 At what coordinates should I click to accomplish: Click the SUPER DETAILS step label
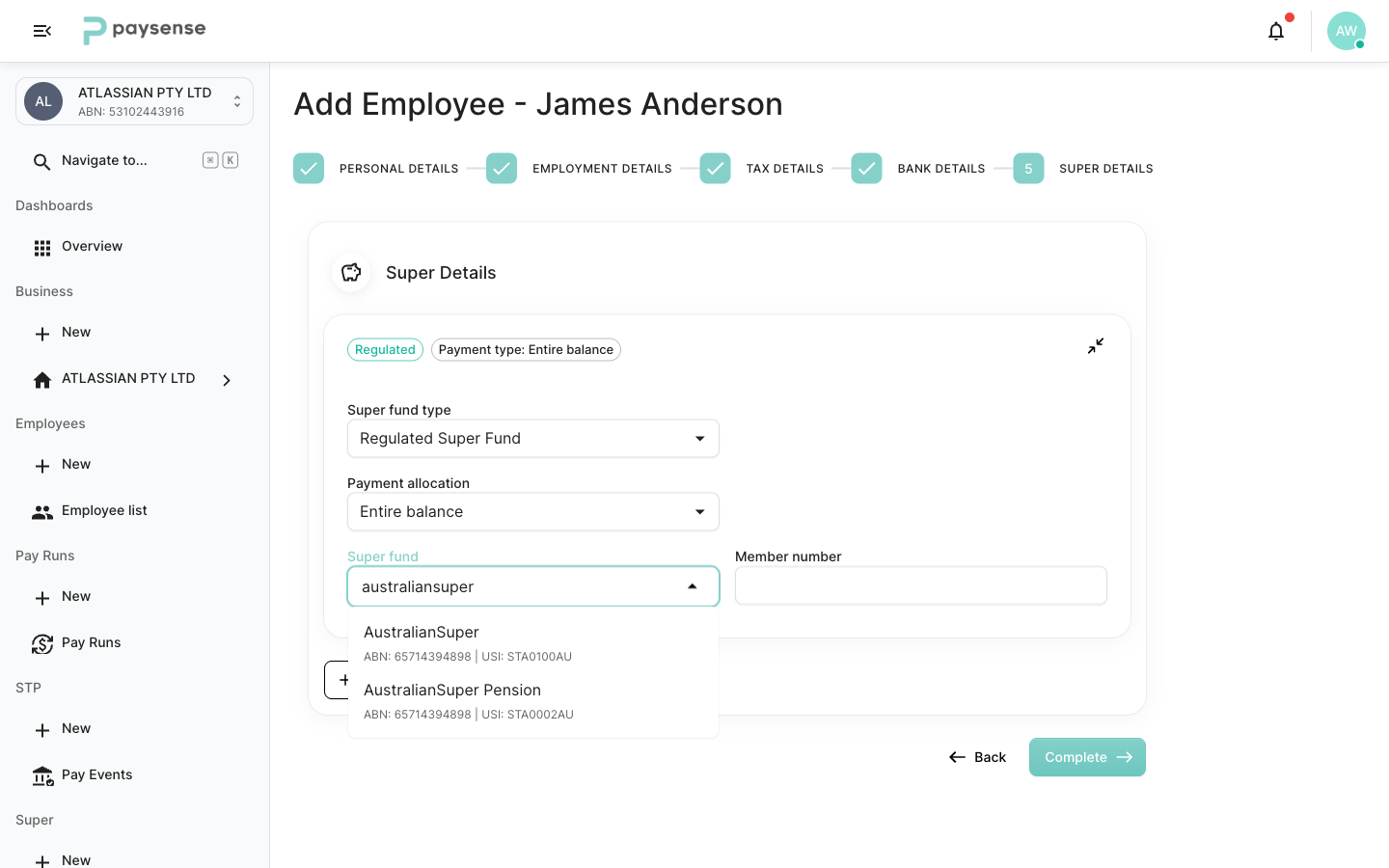pos(1106,169)
